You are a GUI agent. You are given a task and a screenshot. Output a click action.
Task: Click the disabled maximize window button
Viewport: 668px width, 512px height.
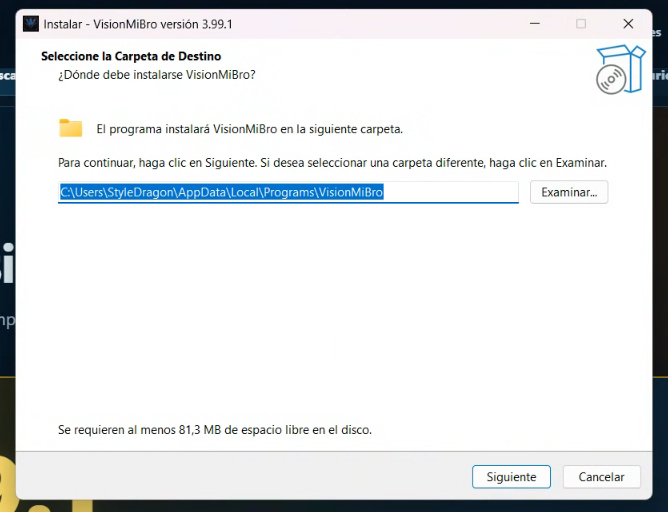point(581,24)
